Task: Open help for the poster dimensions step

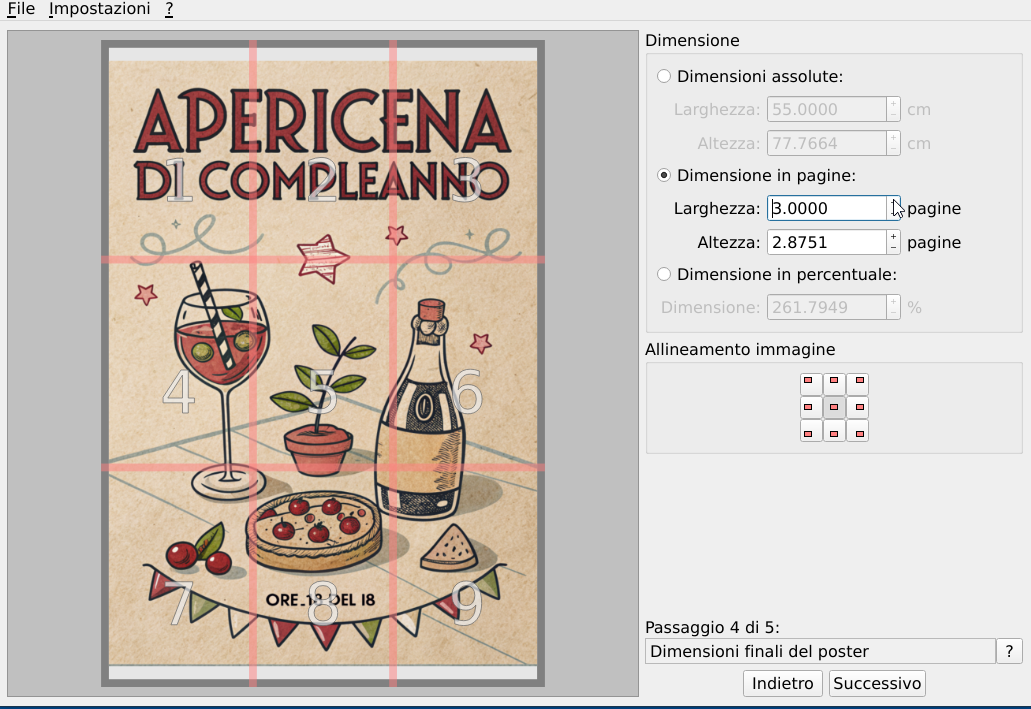Action: pyautogui.click(x=1009, y=651)
